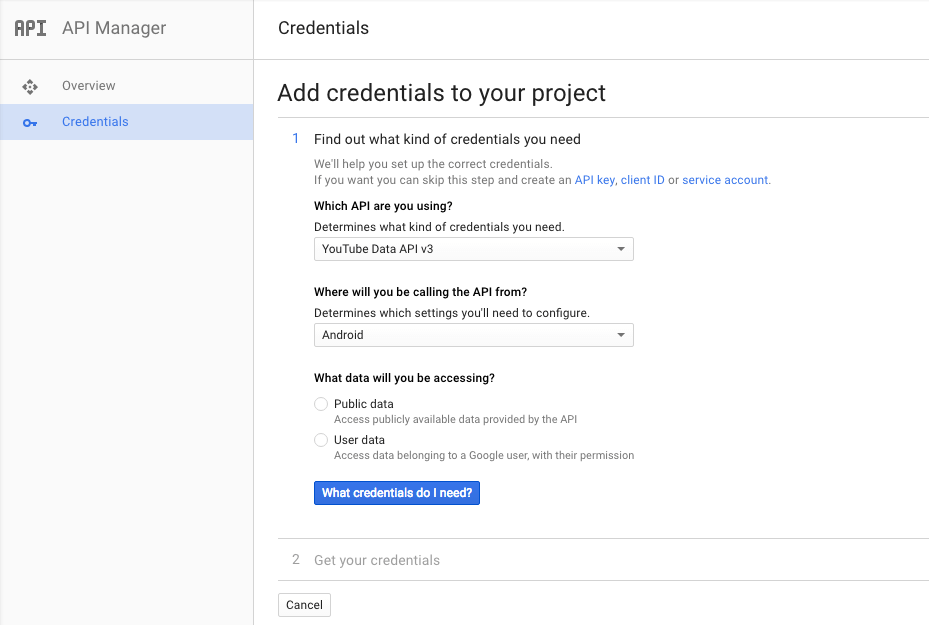Click 'We'll help you set up the correct credentials.' text
This screenshot has width=929, height=625.
coord(433,164)
